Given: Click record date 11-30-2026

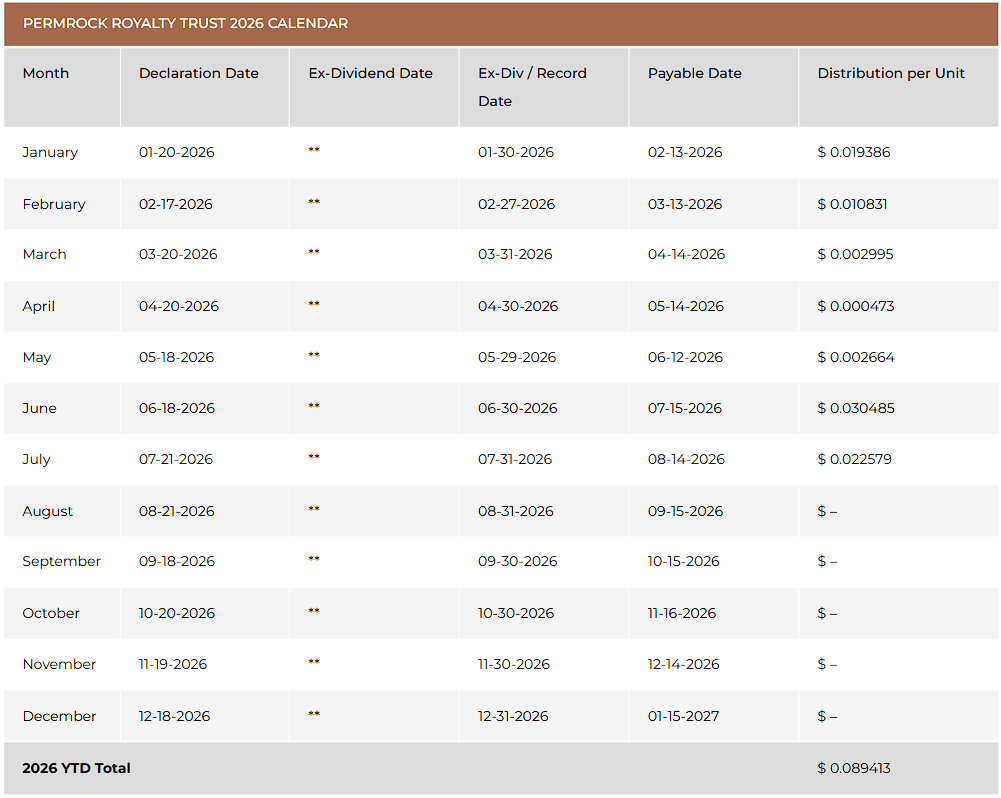Looking at the screenshot, I should 514,665.
